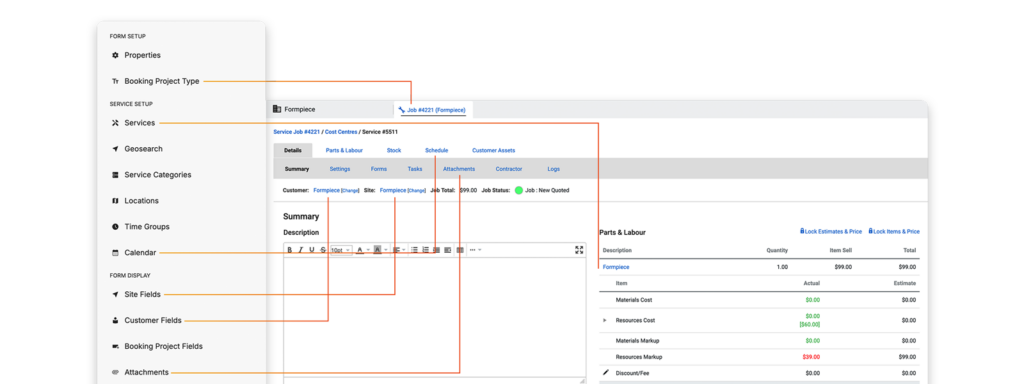This screenshot has width=1024, height=384.
Task: Click the fullscreen expand editor icon
Action: tap(579, 249)
